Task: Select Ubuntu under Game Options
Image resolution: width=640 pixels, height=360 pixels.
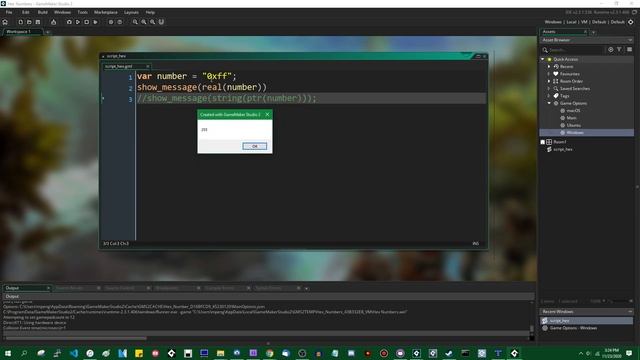Action: (x=573, y=125)
